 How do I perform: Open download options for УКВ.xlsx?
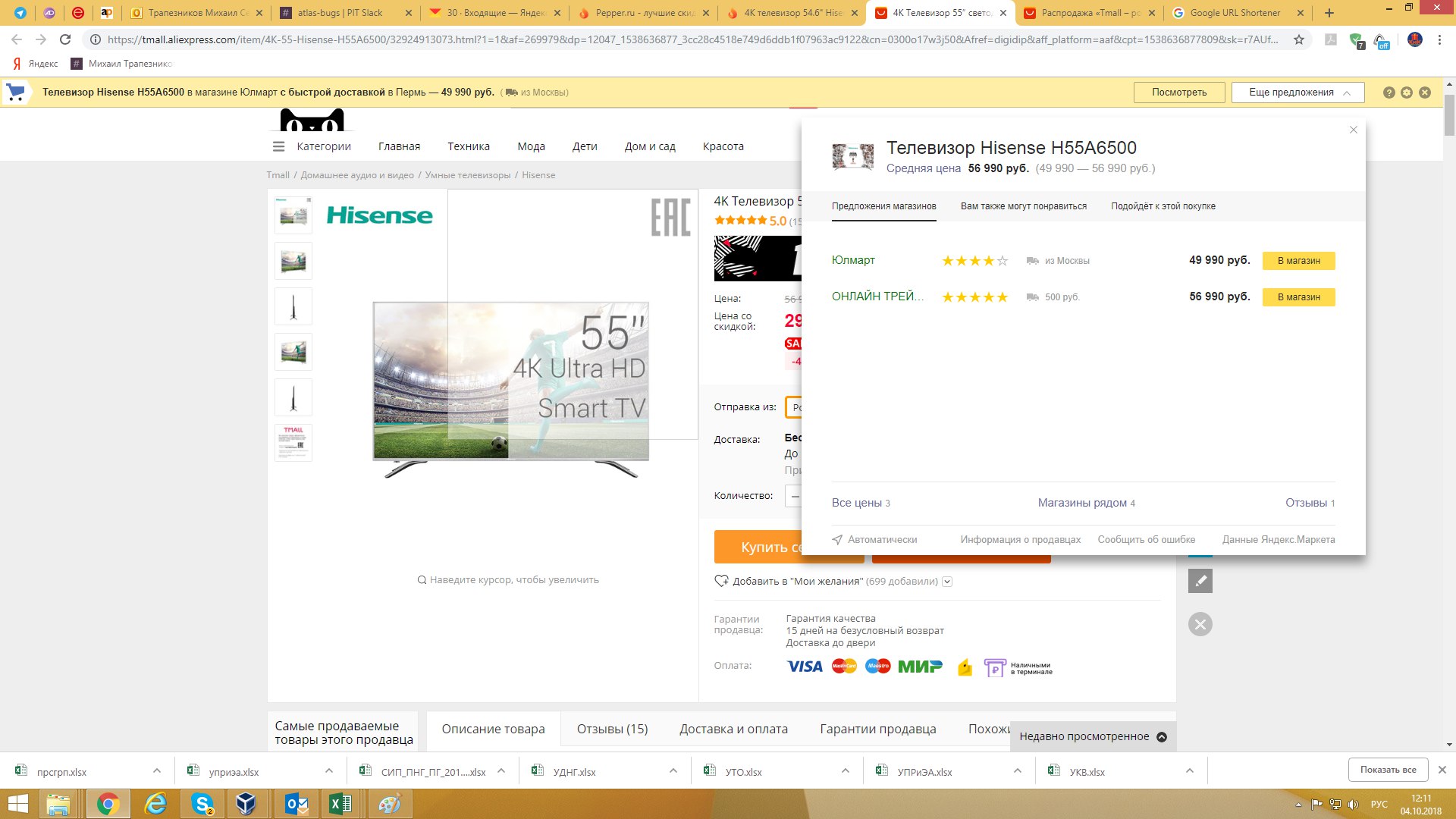(1189, 771)
